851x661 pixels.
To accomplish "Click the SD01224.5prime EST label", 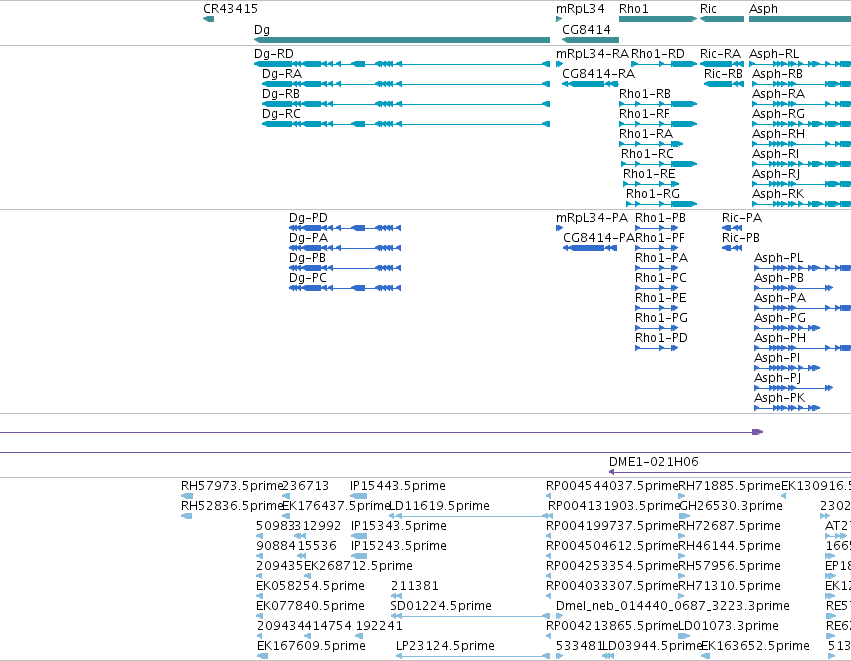I will 441,606.
